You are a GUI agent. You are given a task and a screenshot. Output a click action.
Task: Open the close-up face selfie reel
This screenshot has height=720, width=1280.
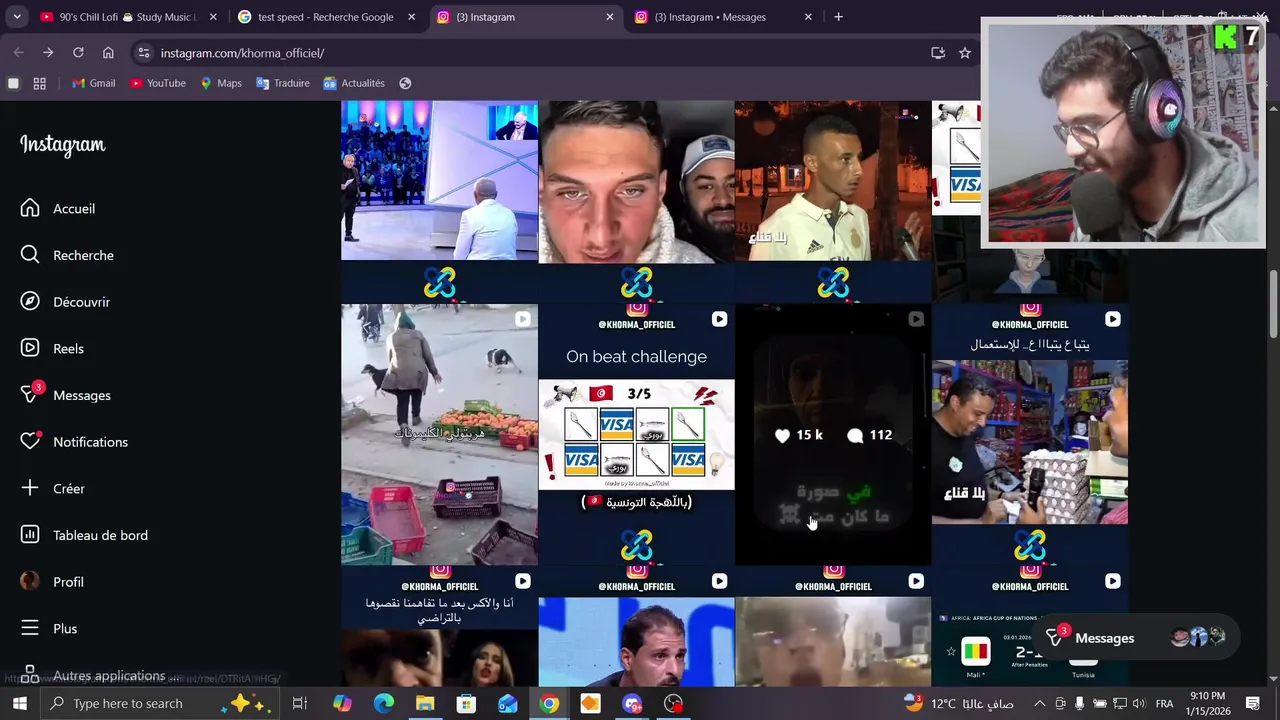pos(636,200)
